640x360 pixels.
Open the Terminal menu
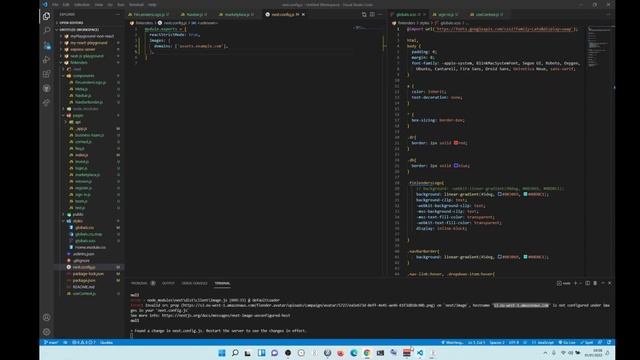(136, 4)
